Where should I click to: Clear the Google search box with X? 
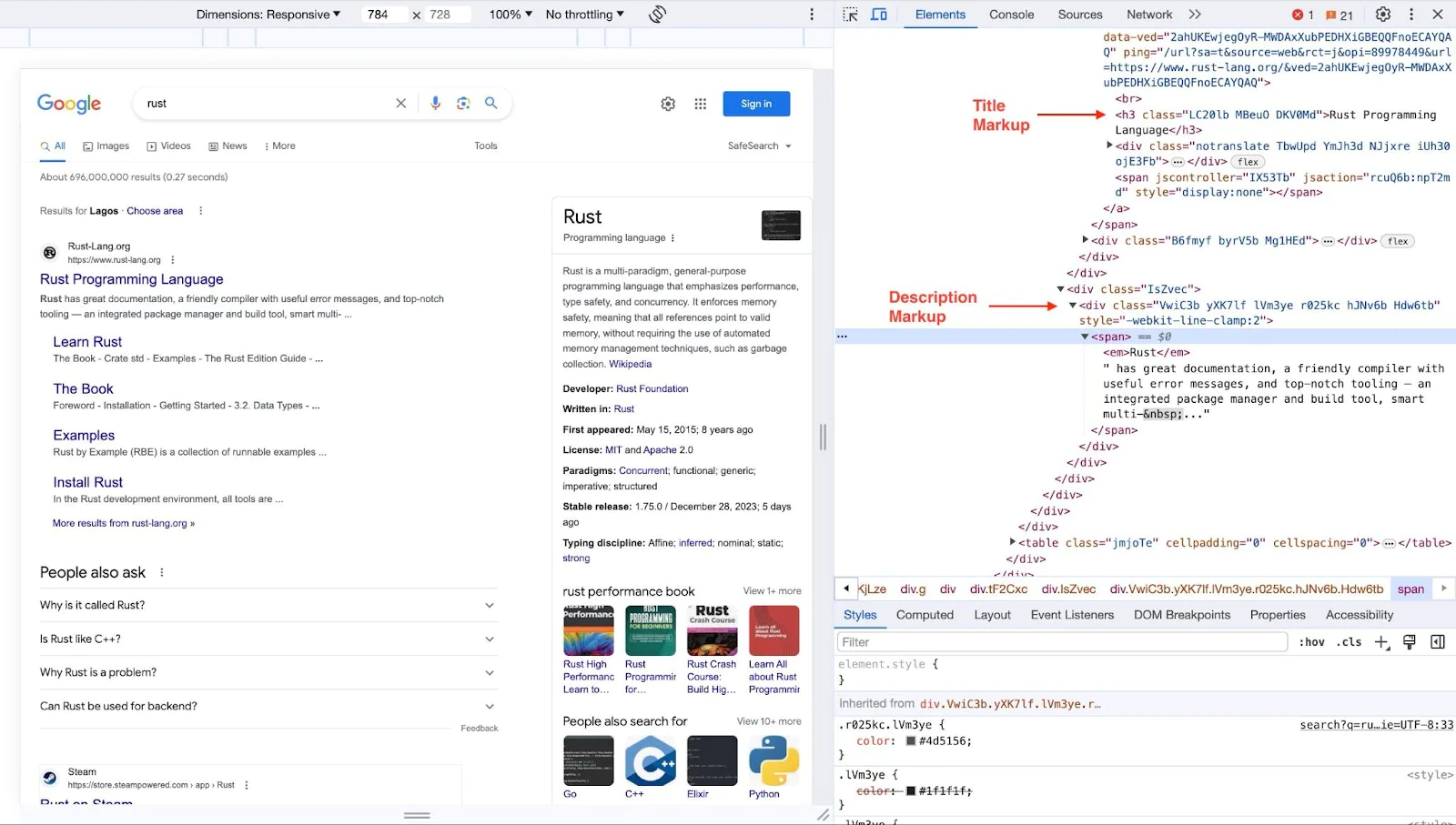pos(400,104)
